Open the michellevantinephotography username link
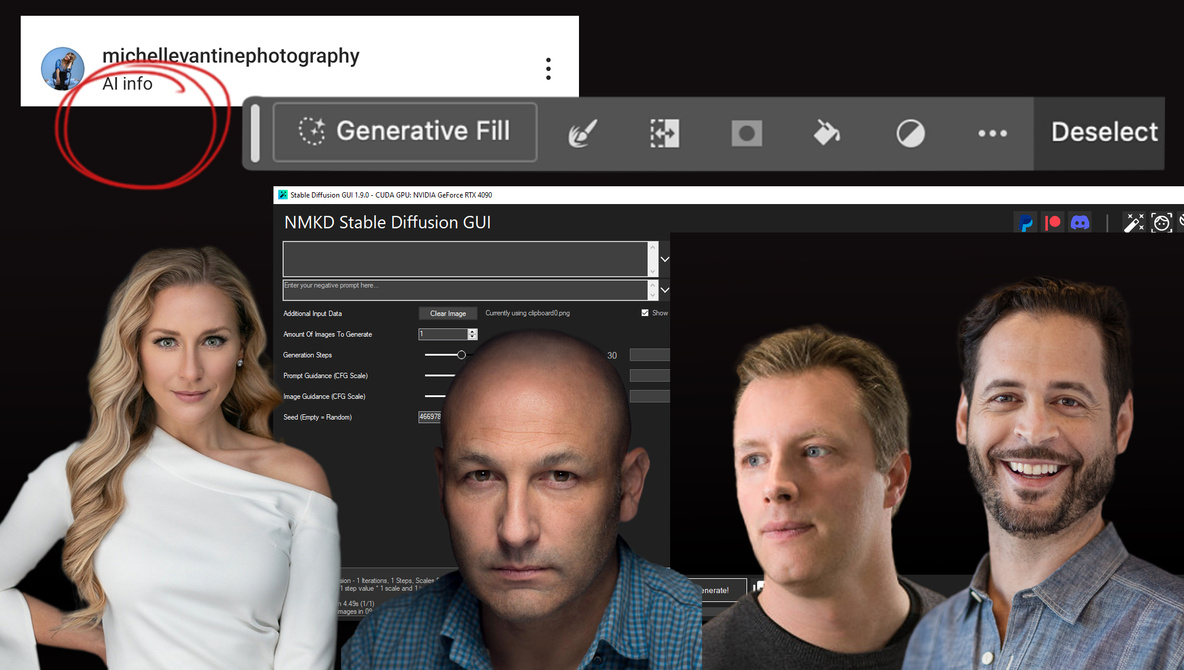Image resolution: width=1184 pixels, height=670 pixels. [230, 56]
